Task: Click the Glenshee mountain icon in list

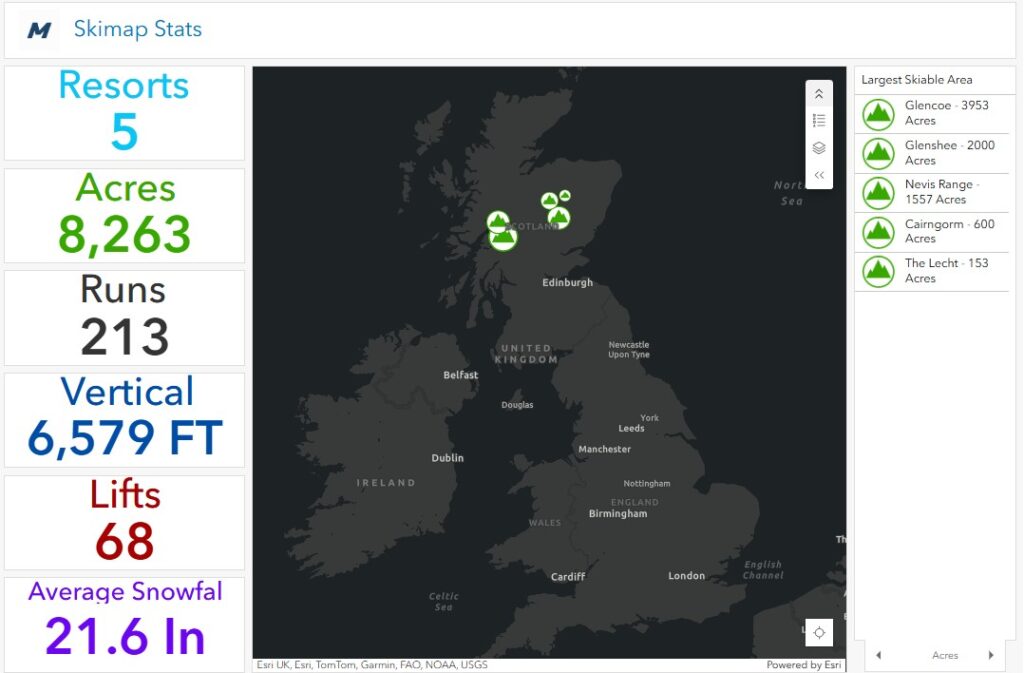Action: (878, 153)
